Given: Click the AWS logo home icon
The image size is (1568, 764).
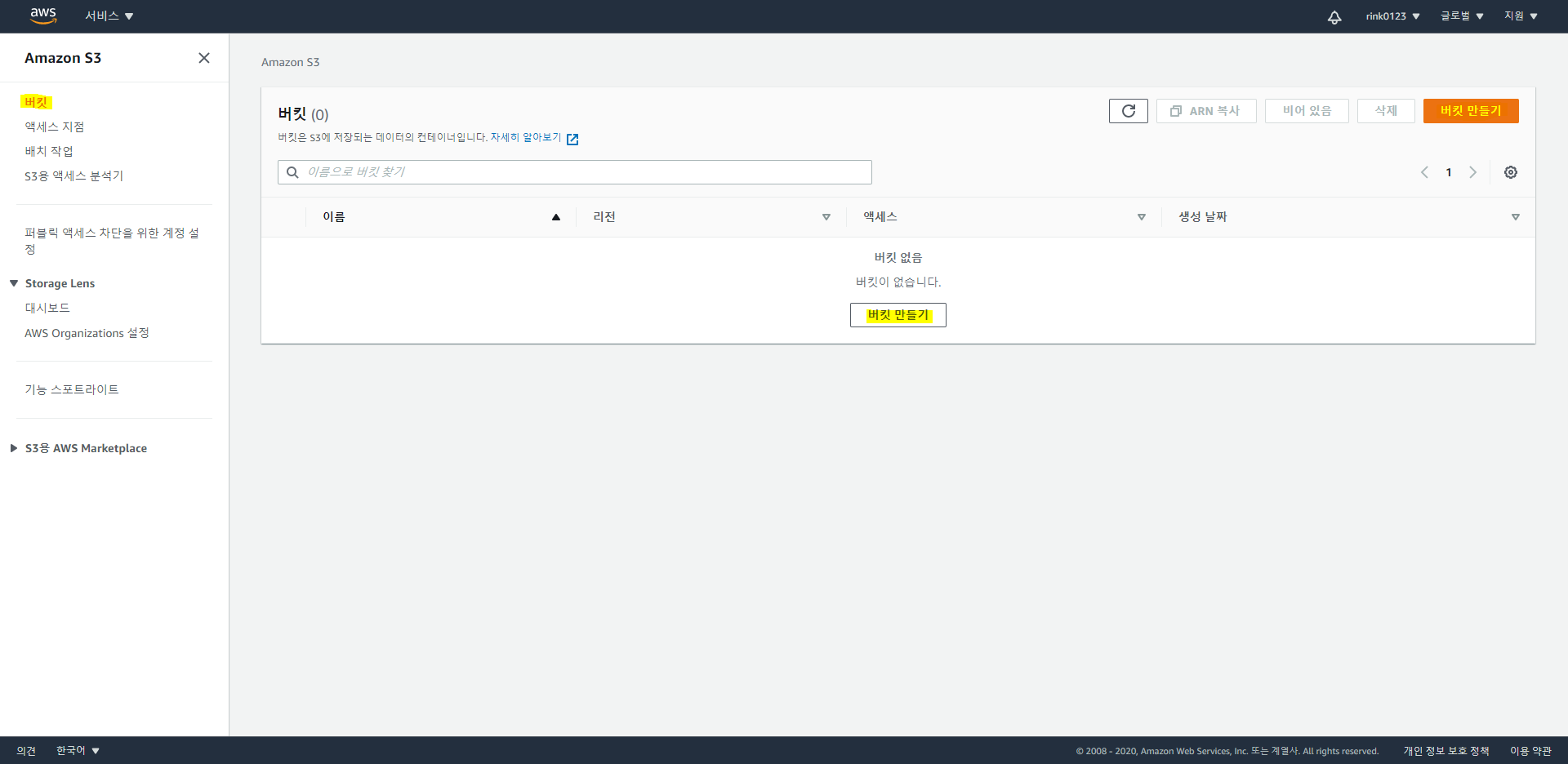Looking at the screenshot, I should click(43, 16).
